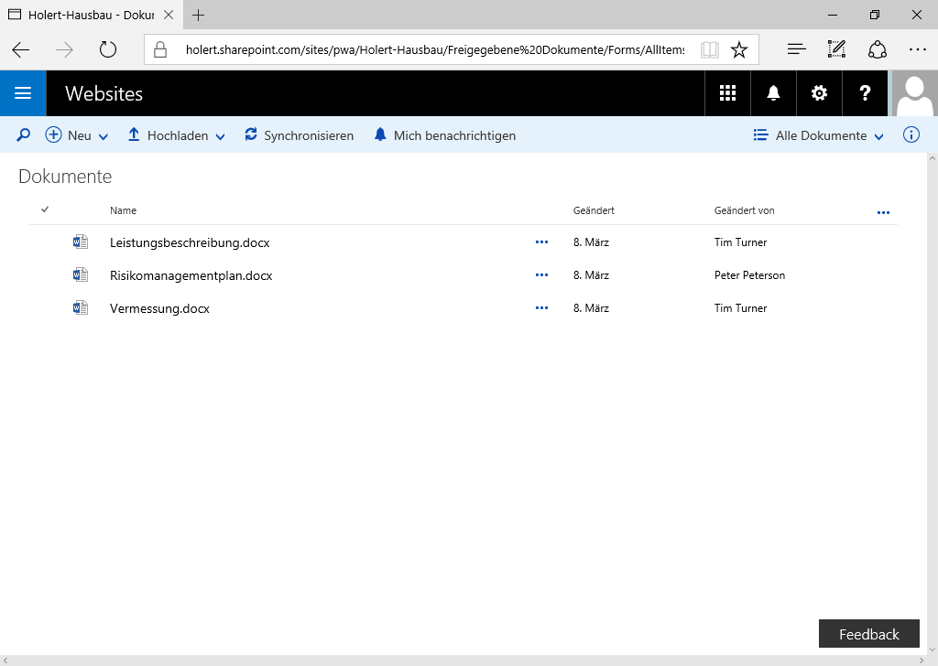Viewport: 938px width, 666px height.
Task: Toggle reading view book icon
Action: pos(709,50)
